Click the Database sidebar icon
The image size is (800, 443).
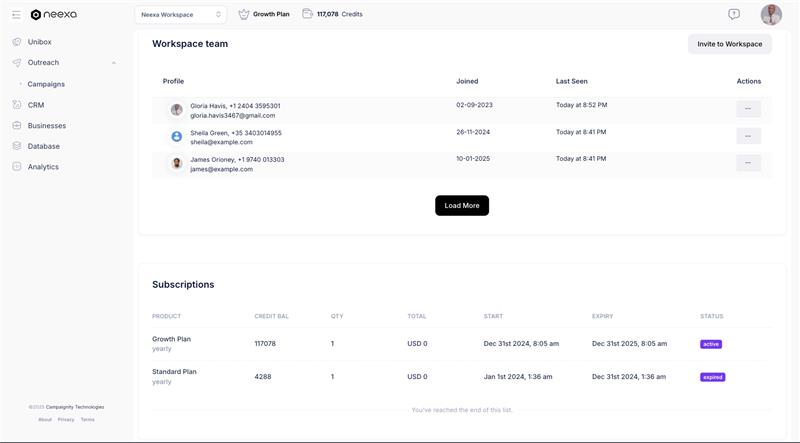pos(17,146)
